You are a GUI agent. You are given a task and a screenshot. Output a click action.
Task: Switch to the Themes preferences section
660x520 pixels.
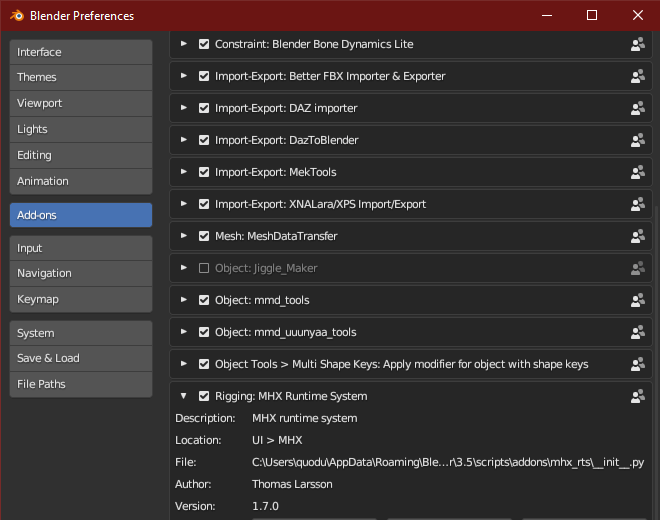click(x=81, y=77)
